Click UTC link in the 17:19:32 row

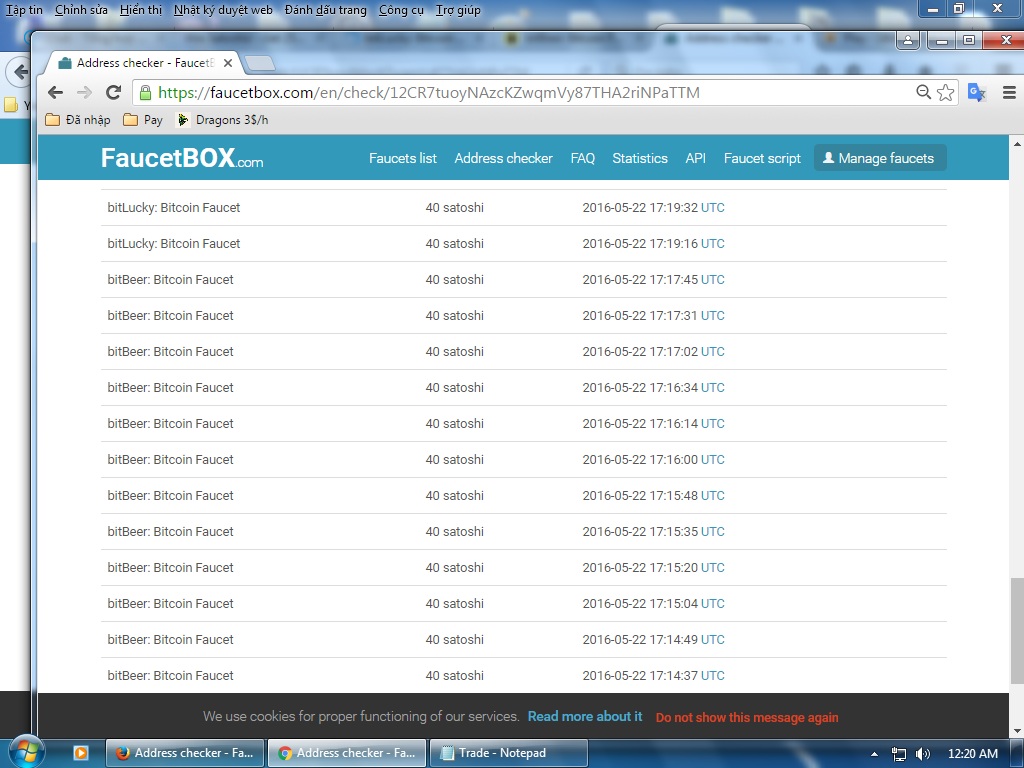(x=712, y=208)
